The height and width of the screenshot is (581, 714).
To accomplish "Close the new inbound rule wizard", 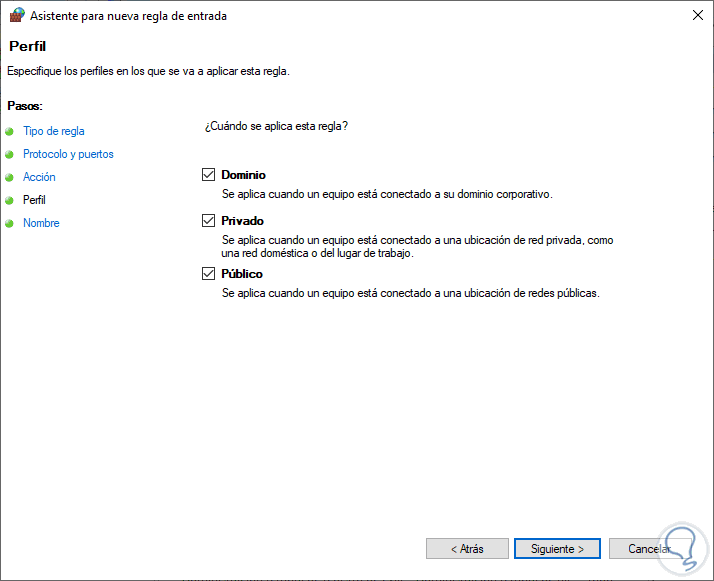I will click(695, 16).
